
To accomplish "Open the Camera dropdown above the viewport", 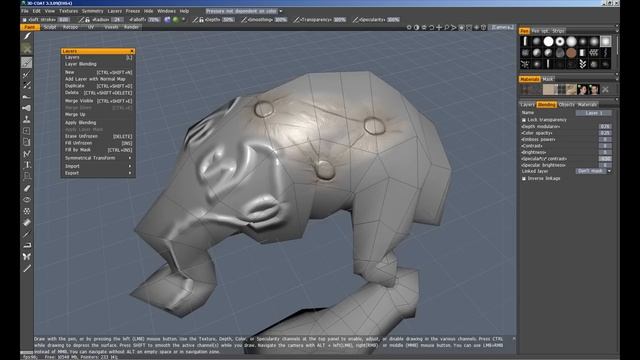I will coord(502,27).
